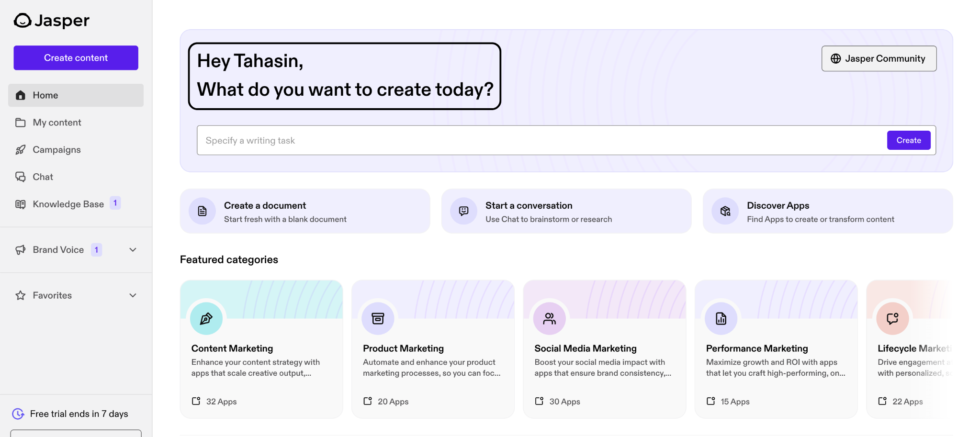Click the Jasper logo icon

tap(22, 21)
